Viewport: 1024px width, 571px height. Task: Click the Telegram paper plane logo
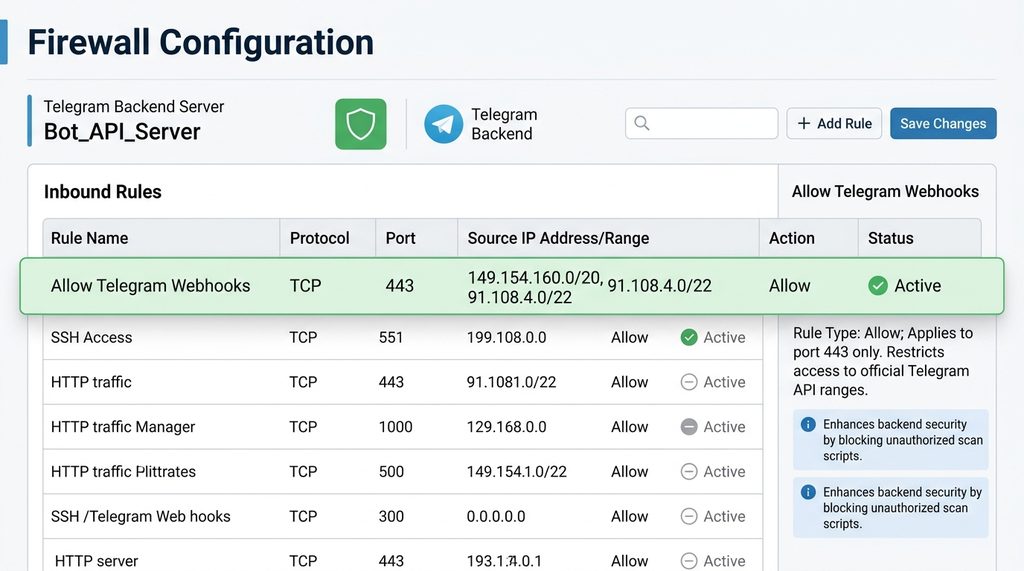click(x=443, y=124)
